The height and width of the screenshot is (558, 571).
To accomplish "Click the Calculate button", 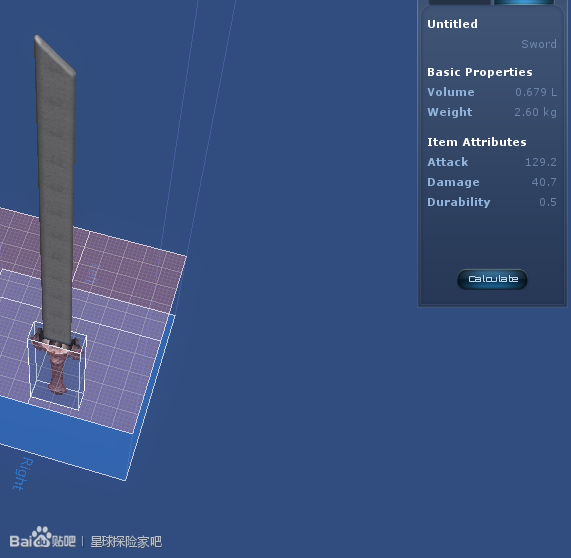I will (x=492, y=279).
